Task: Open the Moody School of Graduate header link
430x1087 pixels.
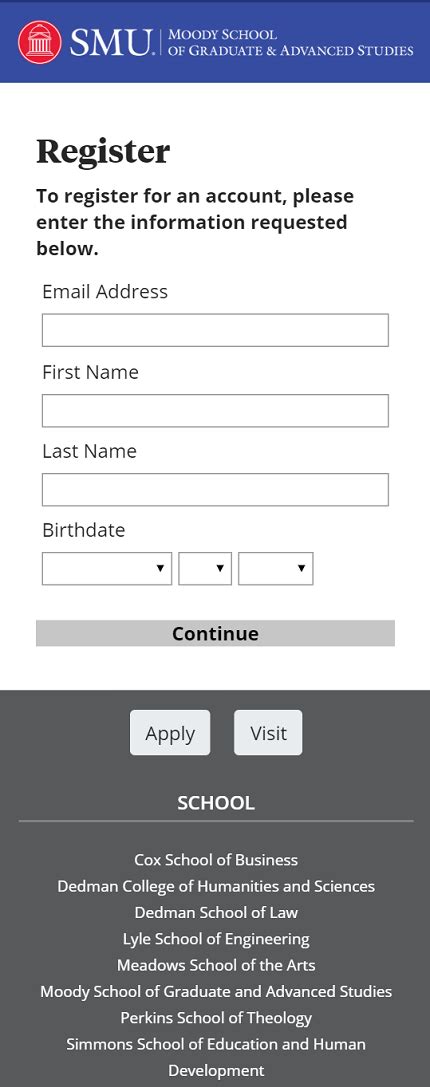Action: point(291,42)
